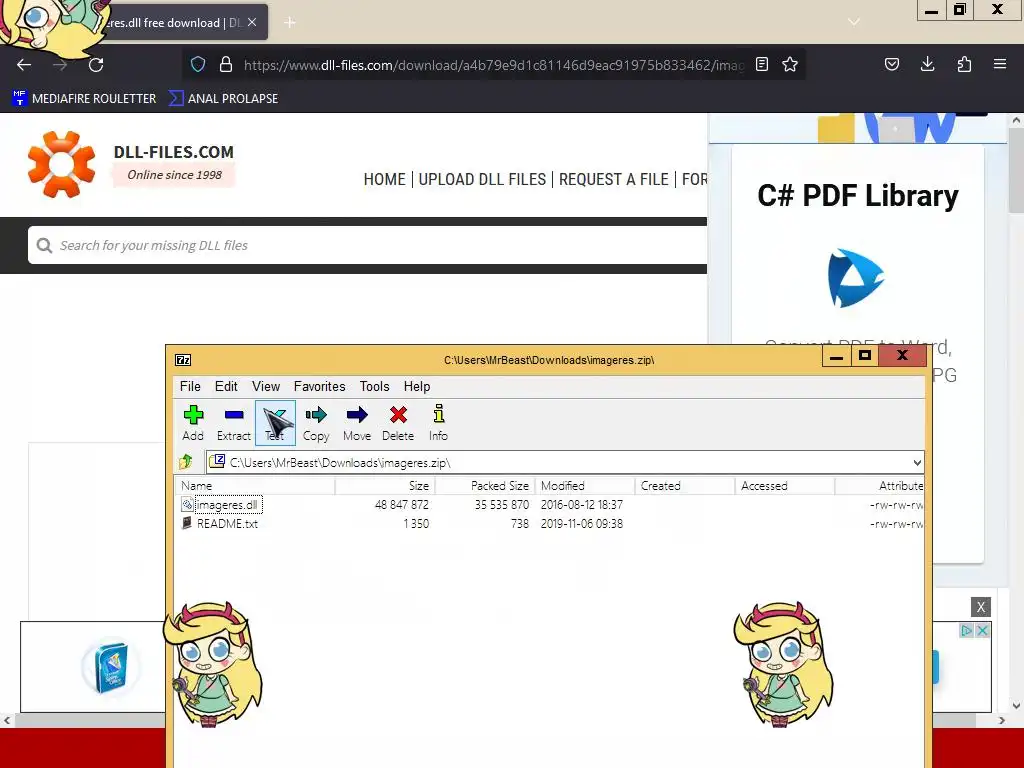The width and height of the screenshot is (1024, 768).
Task: Reload the page in Firefox
Action: pos(96,65)
